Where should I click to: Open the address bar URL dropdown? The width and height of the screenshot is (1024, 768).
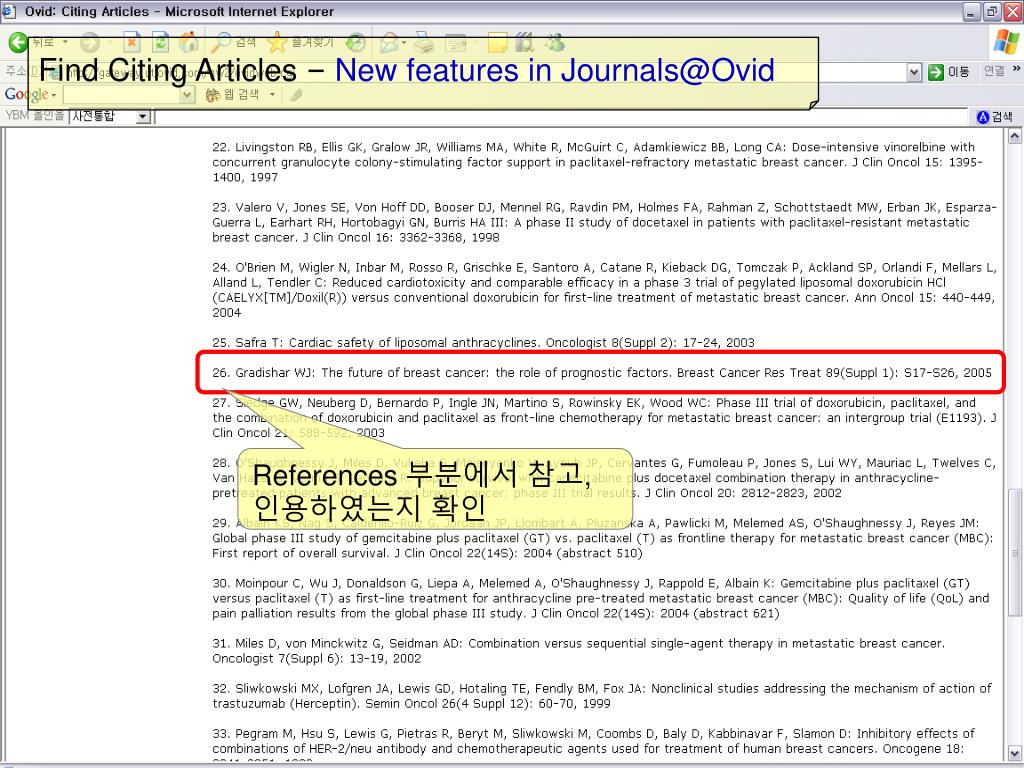[x=914, y=72]
